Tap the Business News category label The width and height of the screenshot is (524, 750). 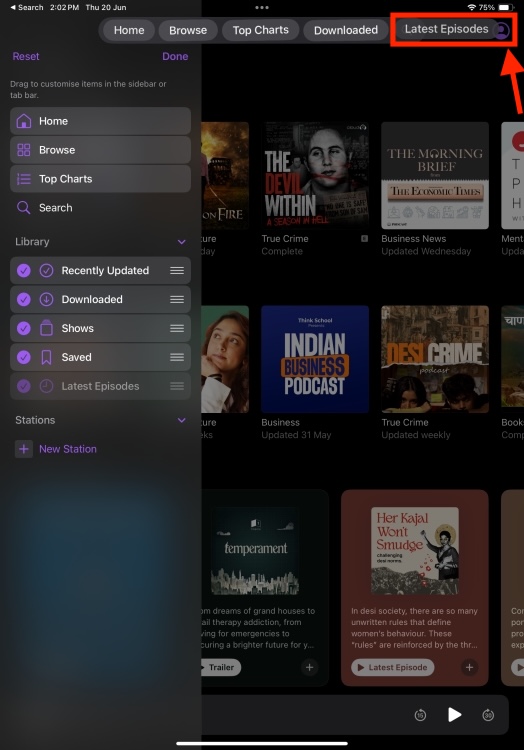point(414,239)
